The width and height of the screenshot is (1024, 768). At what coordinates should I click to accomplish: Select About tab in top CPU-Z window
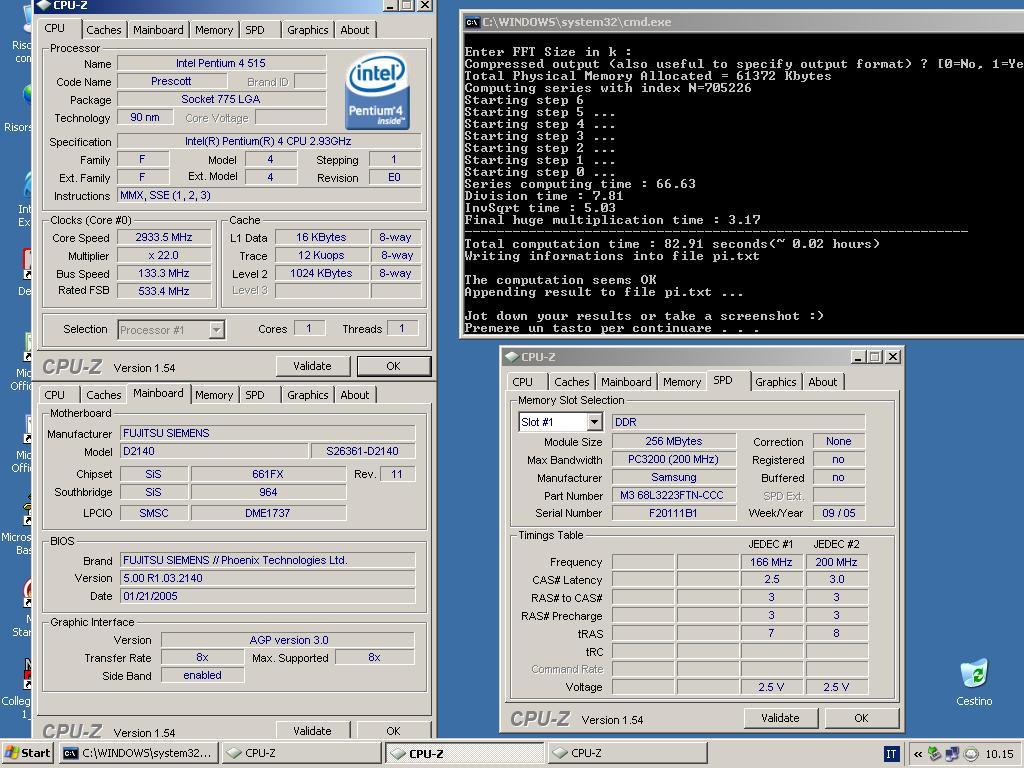click(x=355, y=30)
